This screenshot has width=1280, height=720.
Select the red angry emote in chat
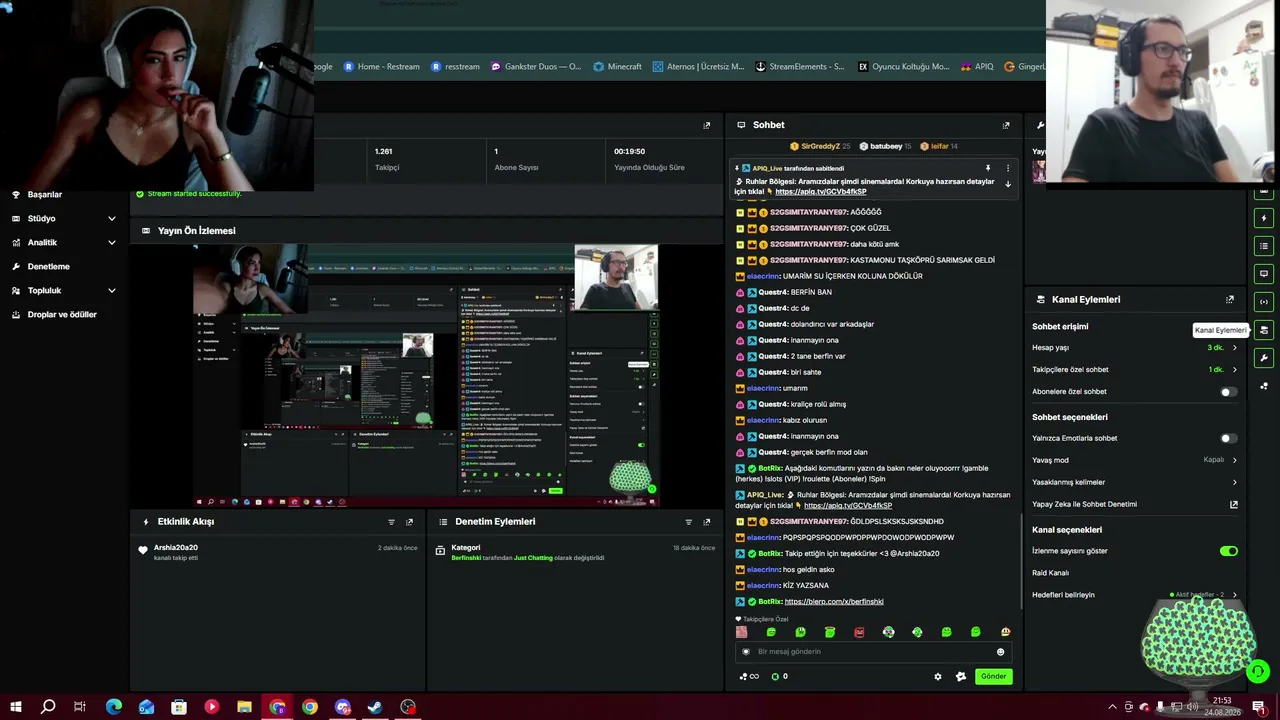tap(859, 632)
